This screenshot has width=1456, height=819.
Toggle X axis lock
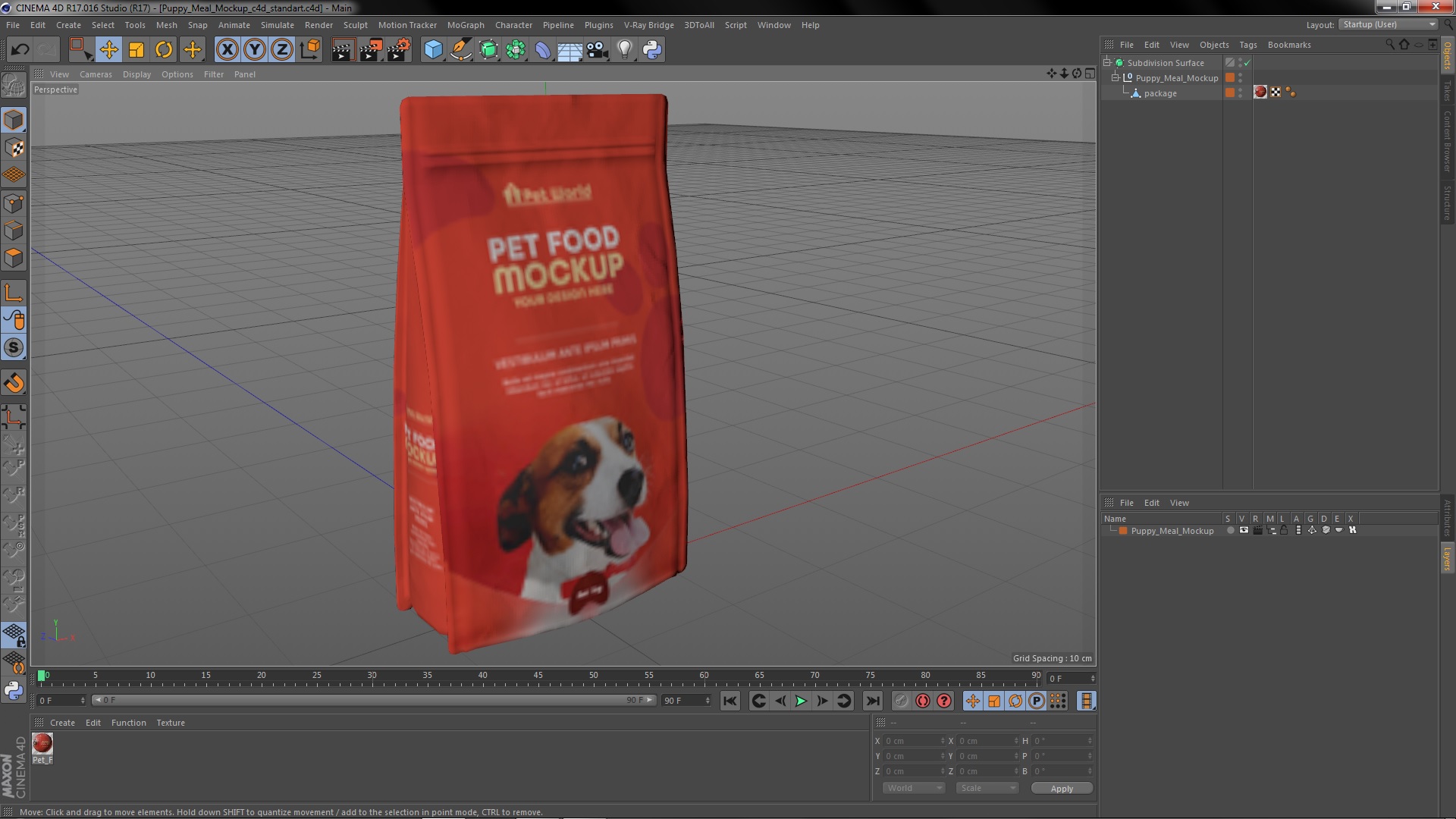pos(227,50)
